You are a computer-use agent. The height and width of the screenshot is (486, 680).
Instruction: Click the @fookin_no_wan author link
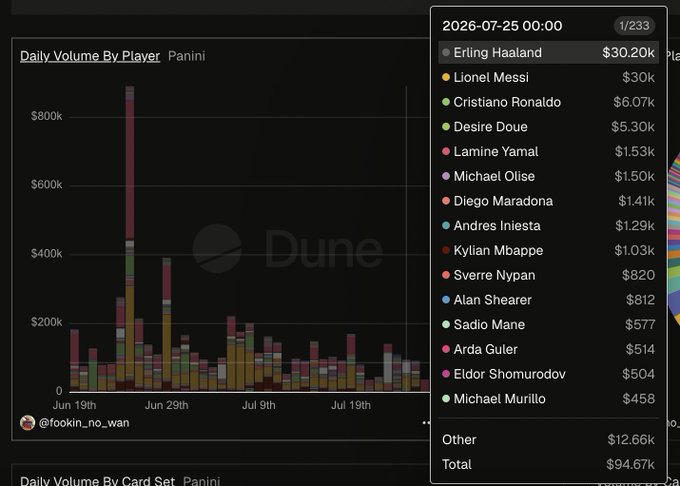click(84, 423)
